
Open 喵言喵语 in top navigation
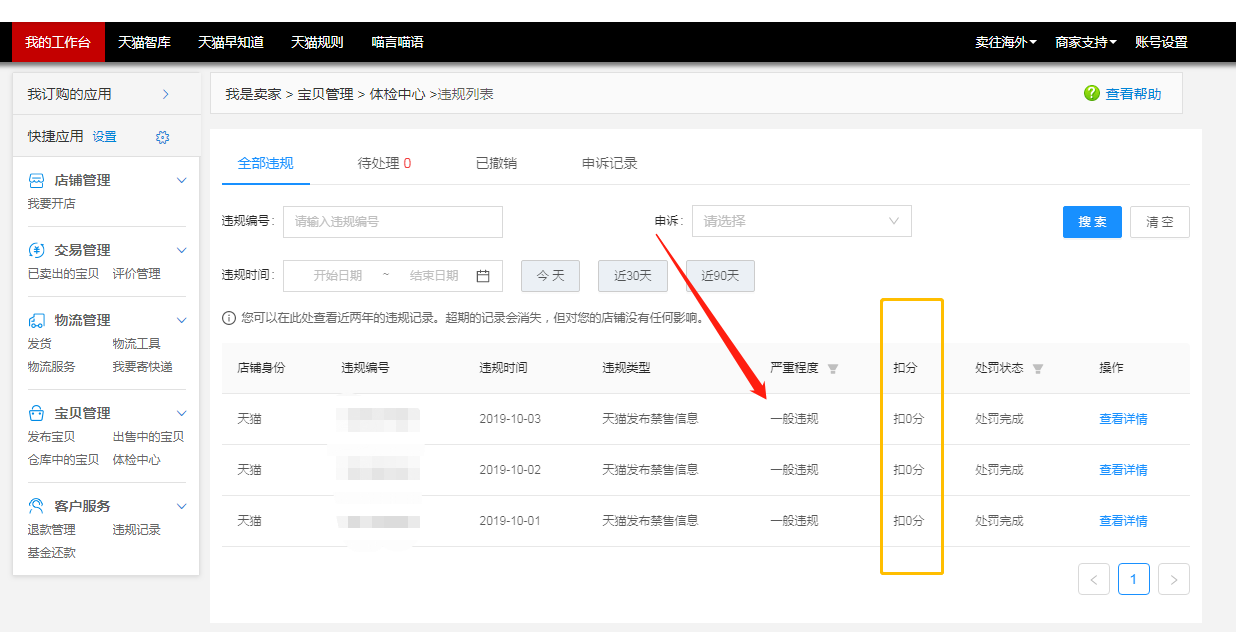(397, 42)
